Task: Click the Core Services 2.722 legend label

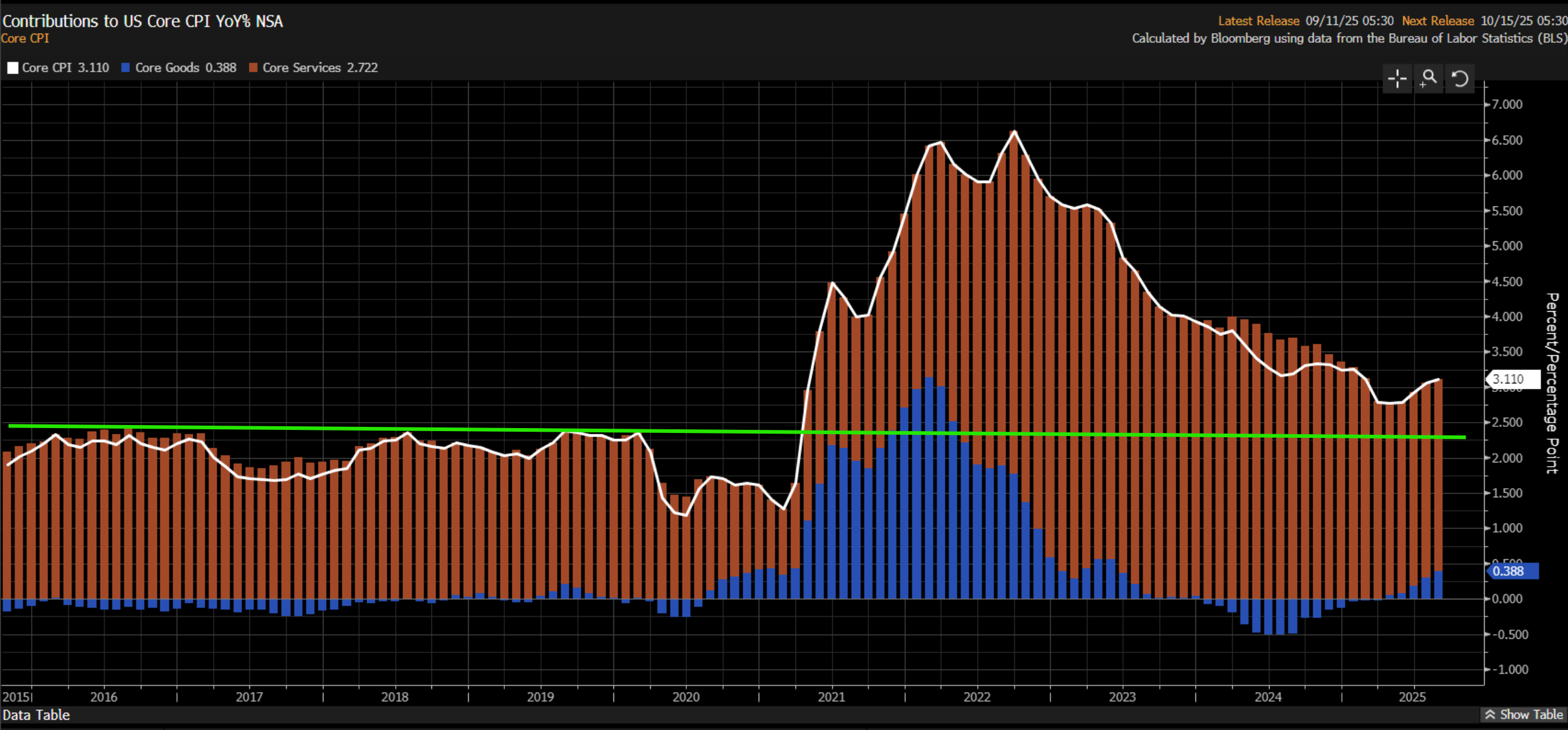Action: point(320,68)
